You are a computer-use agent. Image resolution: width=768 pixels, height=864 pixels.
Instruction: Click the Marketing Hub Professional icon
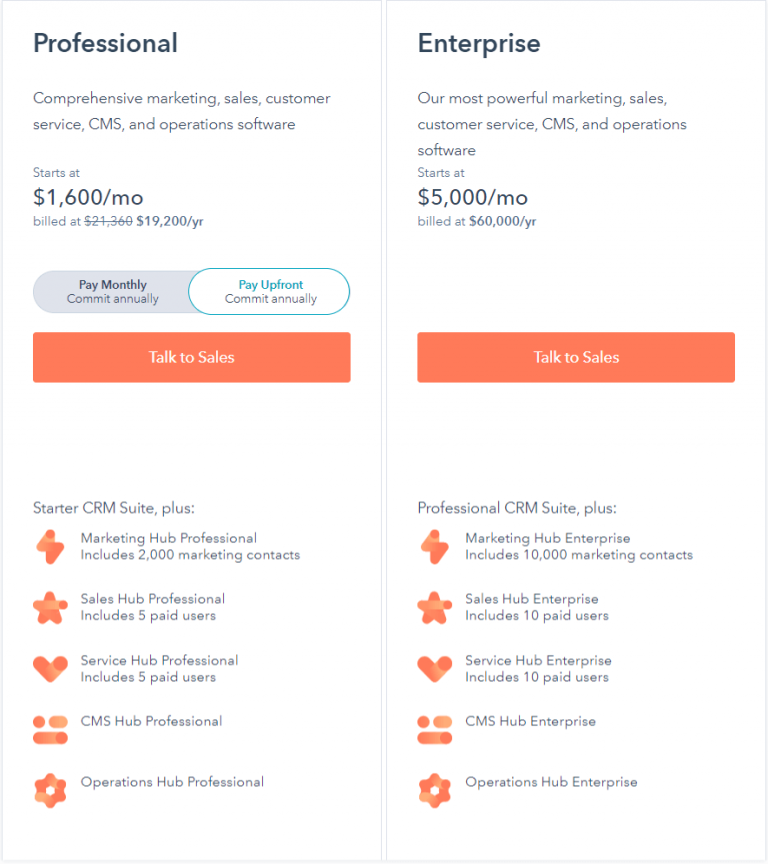click(x=50, y=547)
